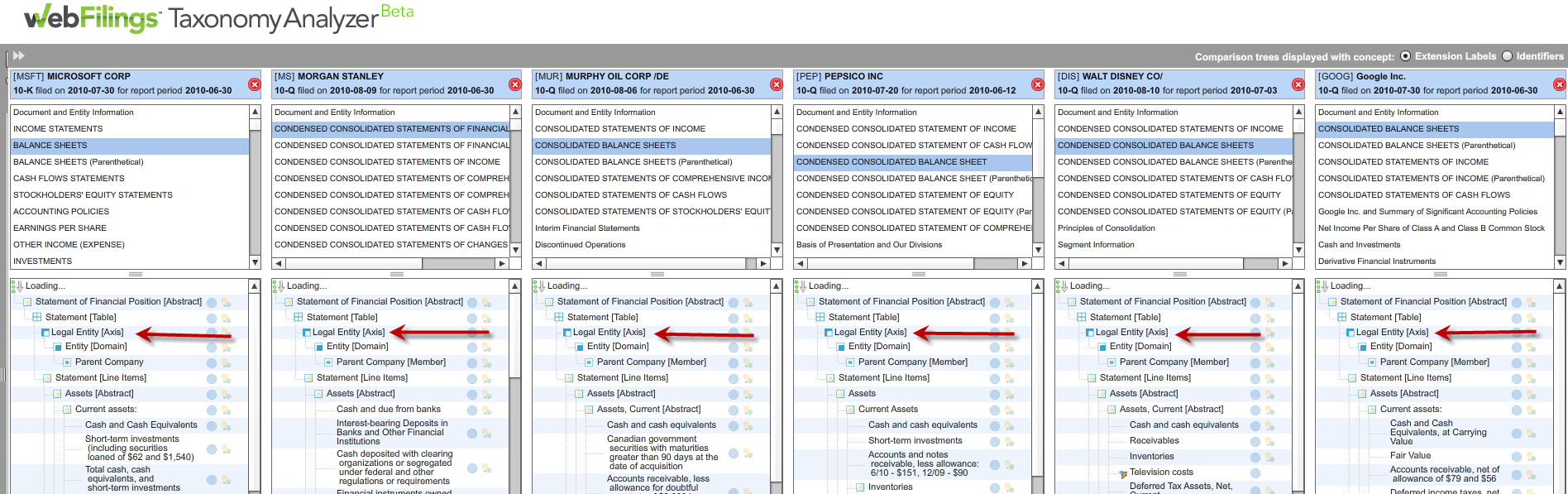Click tag icon in Murphy Oil's Cash and cash equivalents row
1568x494 pixels.
point(748,426)
